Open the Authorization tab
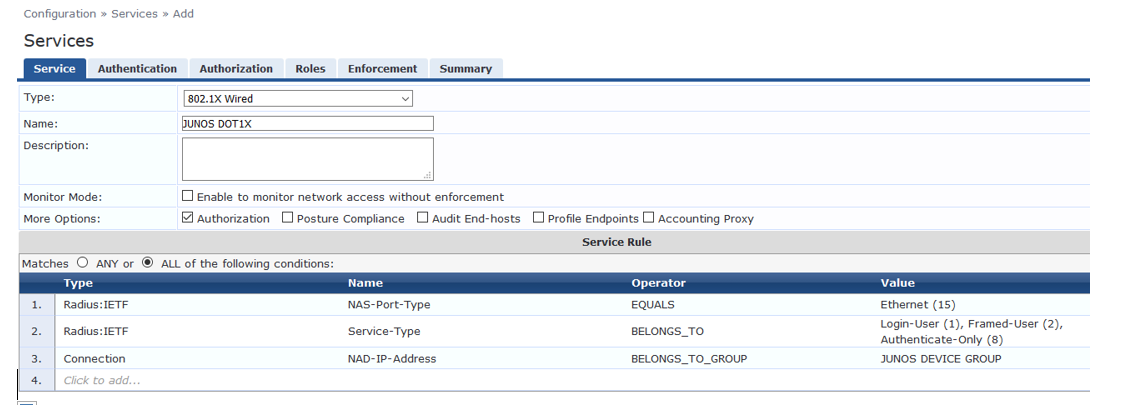Viewport: 1133px width, 405px height. tap(236, 69)
